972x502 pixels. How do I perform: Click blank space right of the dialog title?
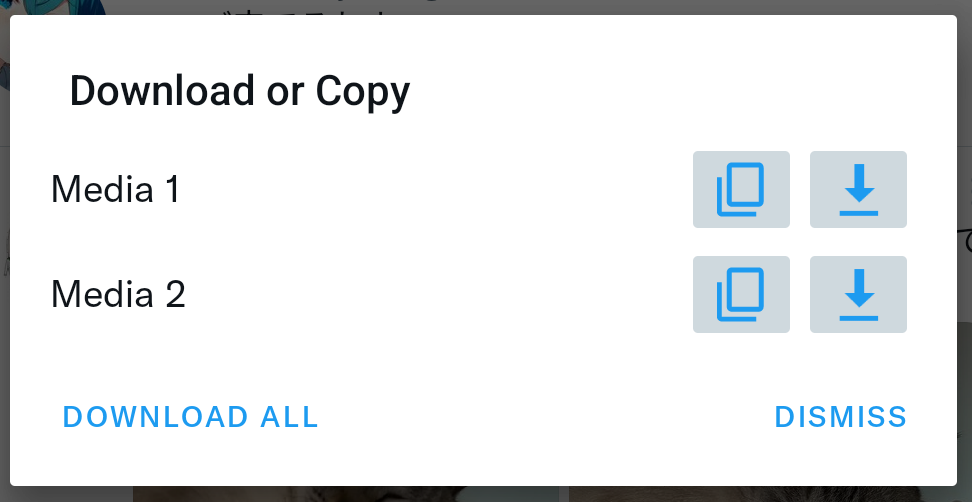pyautogui.click(x=682, y=91)
